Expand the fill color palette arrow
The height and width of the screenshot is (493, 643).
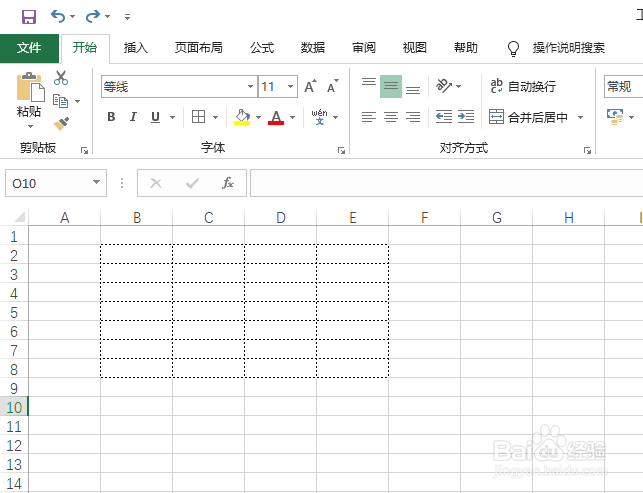[258, 117]
